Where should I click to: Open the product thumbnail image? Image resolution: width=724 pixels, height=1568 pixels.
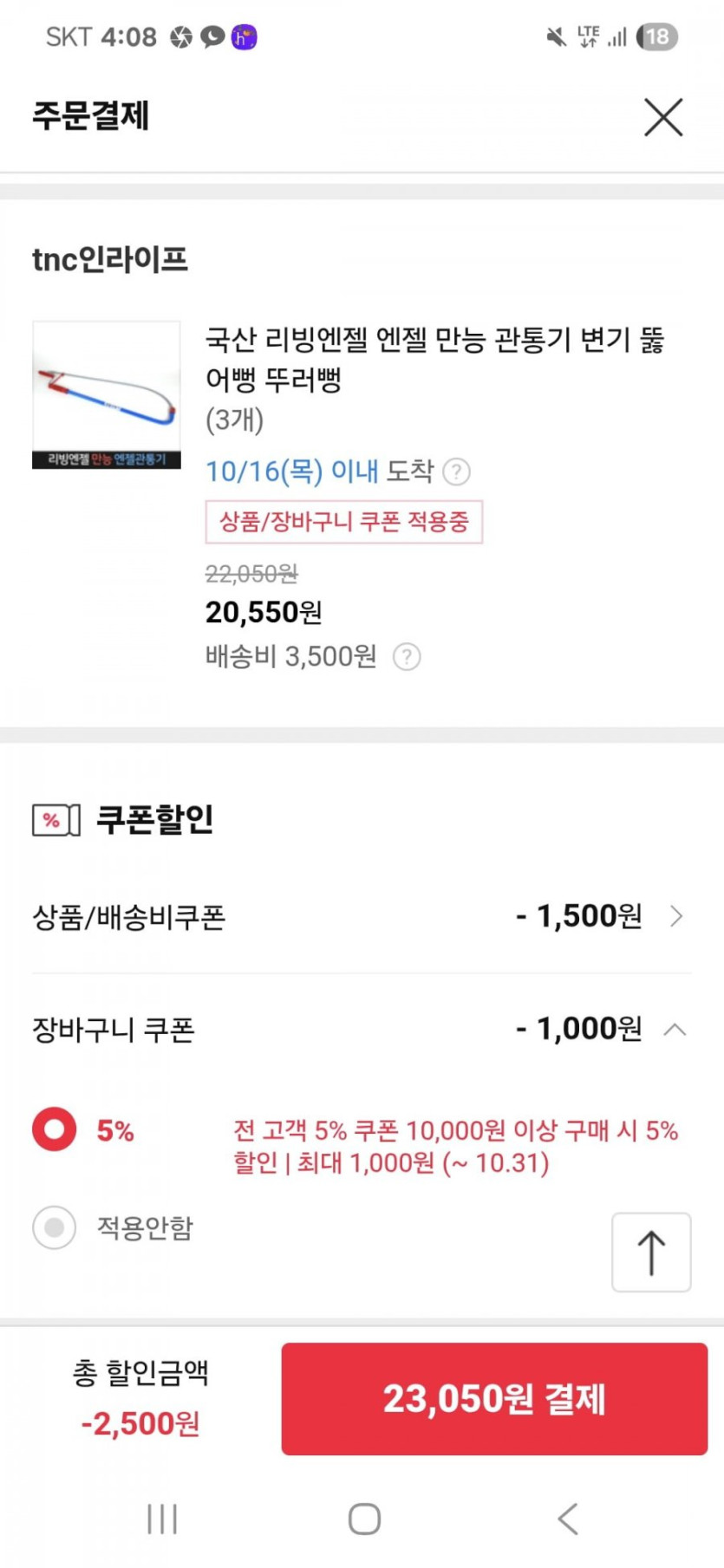pyautogui.click(x=107, y=395)
